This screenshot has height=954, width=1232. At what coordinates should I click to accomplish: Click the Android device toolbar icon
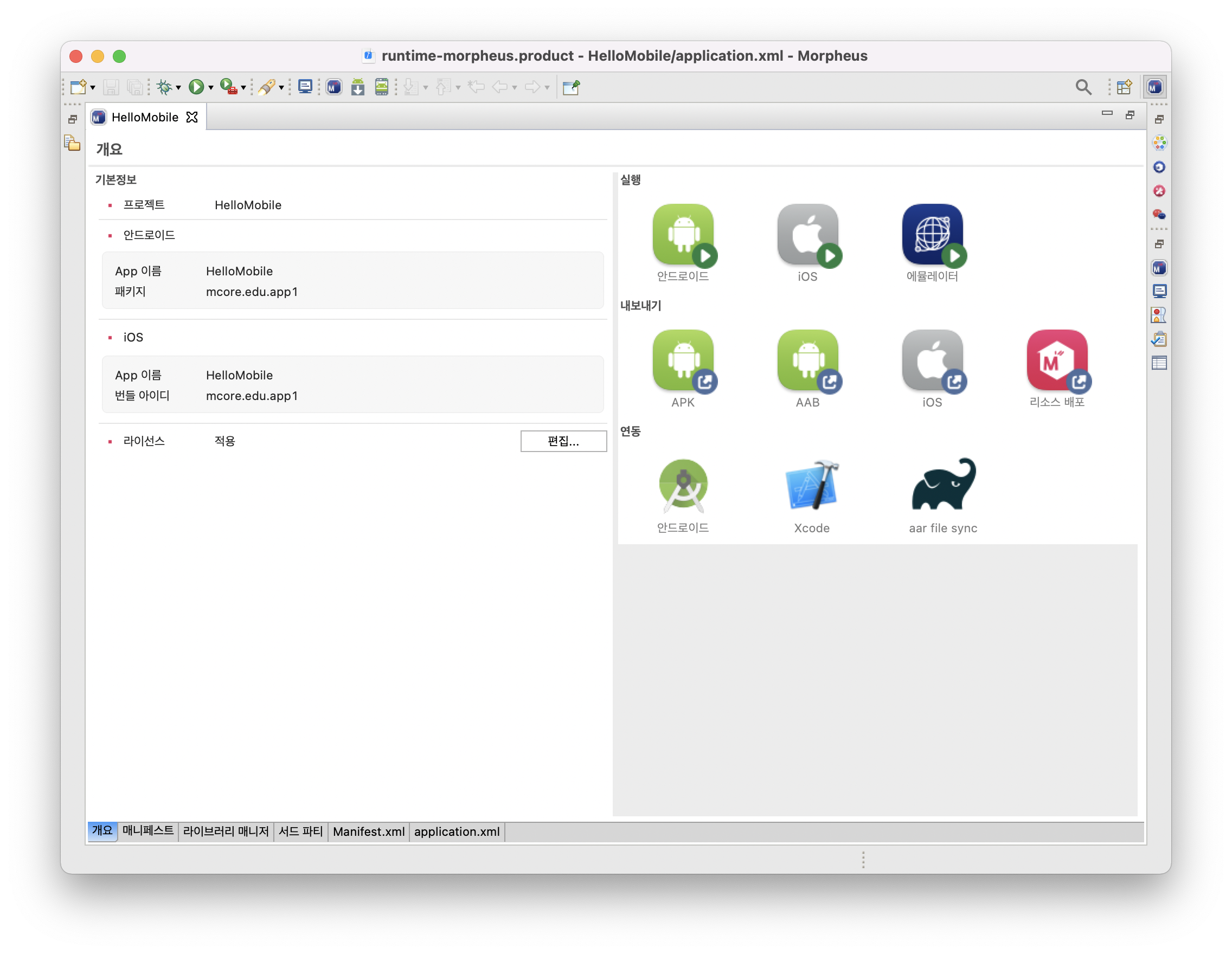coord(382,87)
